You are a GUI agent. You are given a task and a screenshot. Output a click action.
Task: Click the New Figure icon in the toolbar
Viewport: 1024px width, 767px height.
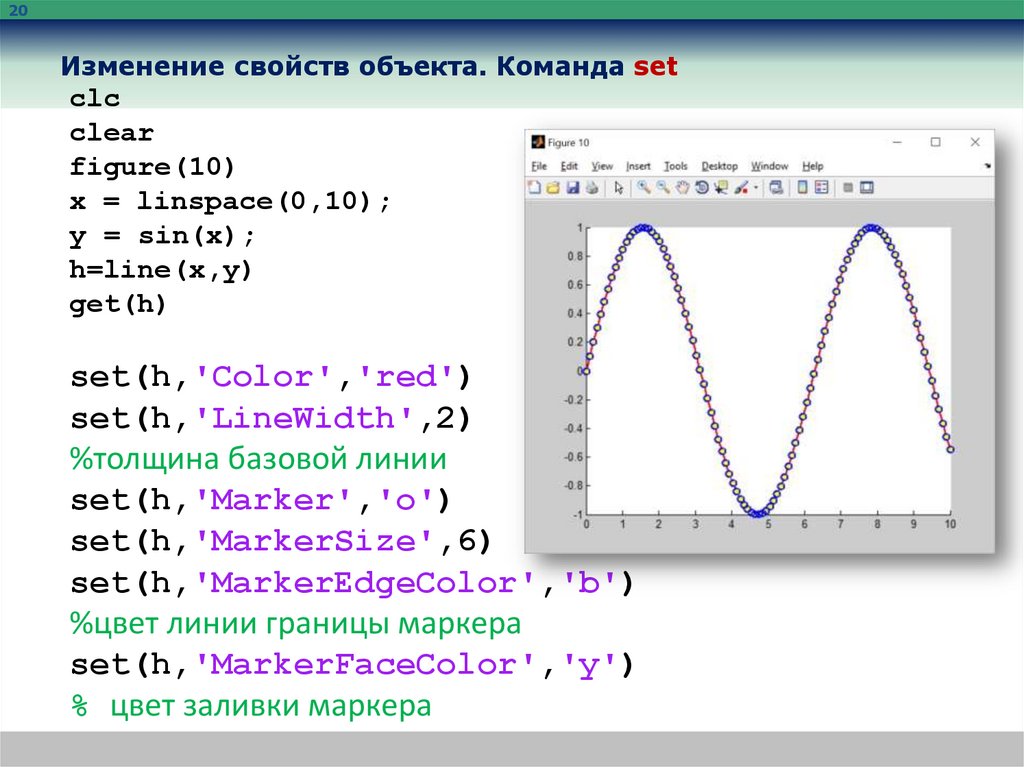(534, 188)
